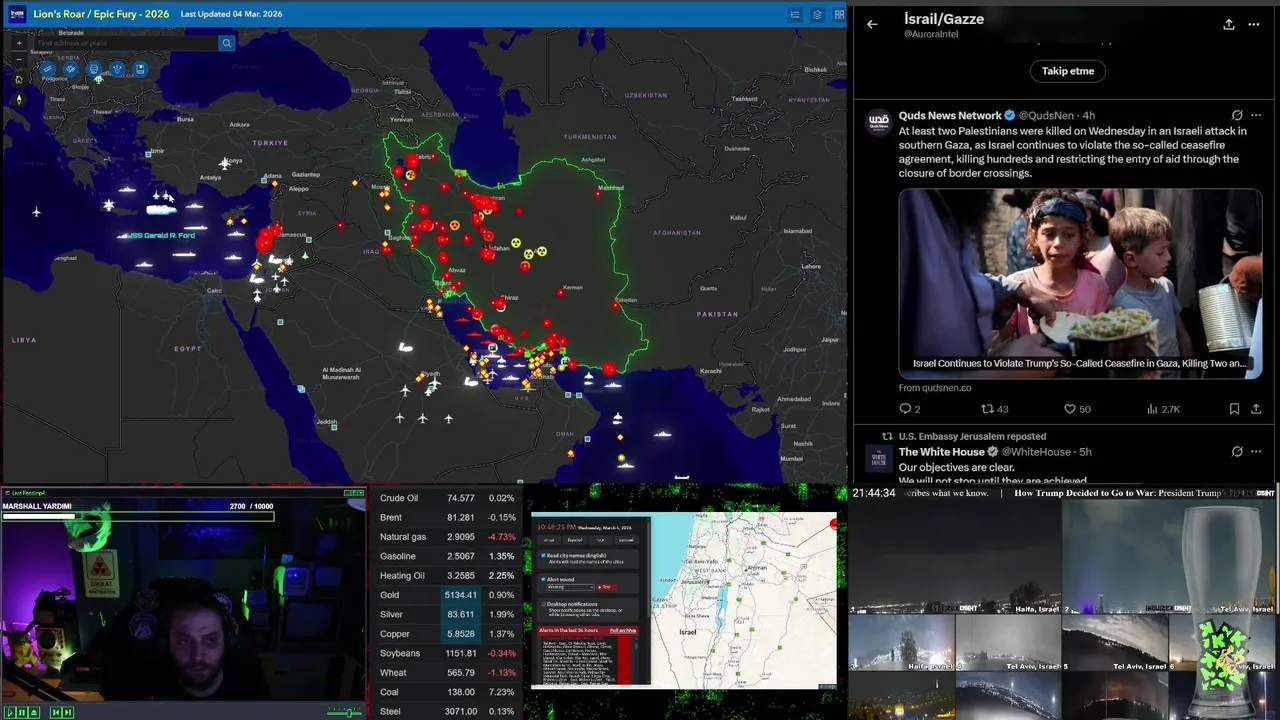The height and width of the screenshot is (720, 1280).
Task: Zoom in the map with plus button
Action: point(19,43)
